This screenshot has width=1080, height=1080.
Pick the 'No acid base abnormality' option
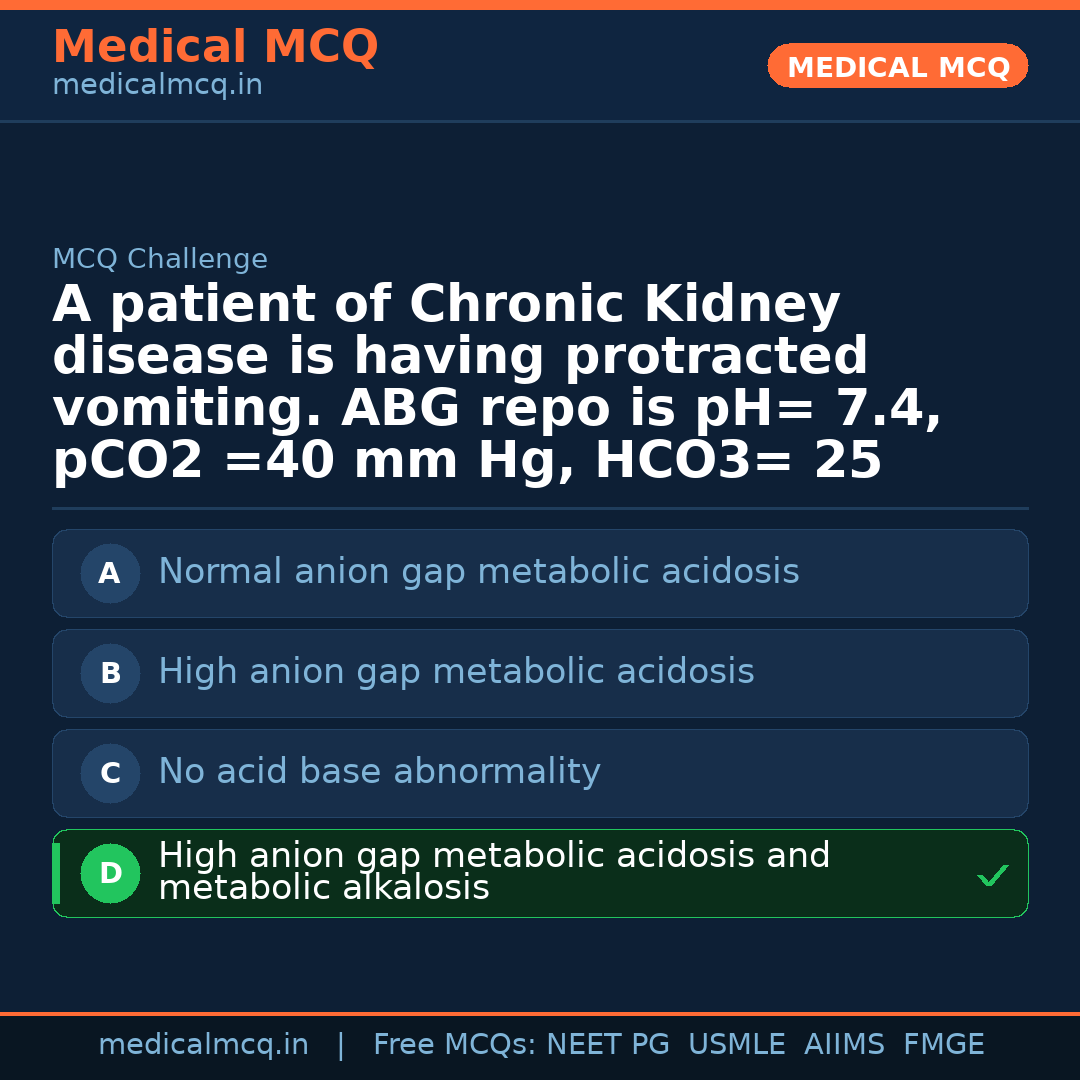379,772
